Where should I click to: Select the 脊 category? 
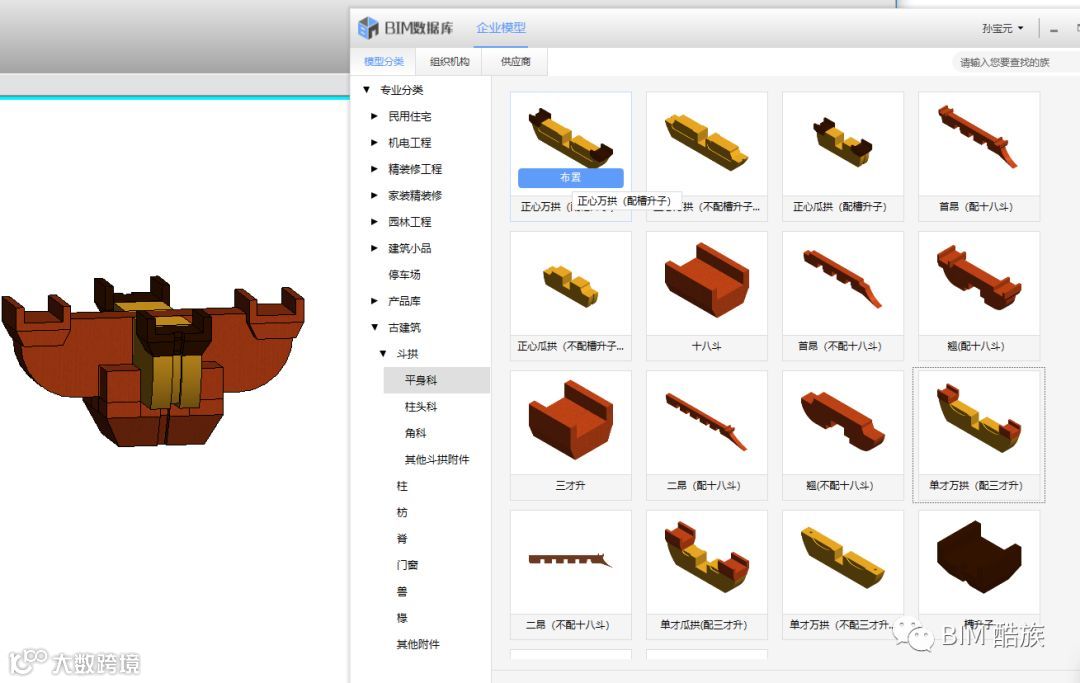coord(402,538)
